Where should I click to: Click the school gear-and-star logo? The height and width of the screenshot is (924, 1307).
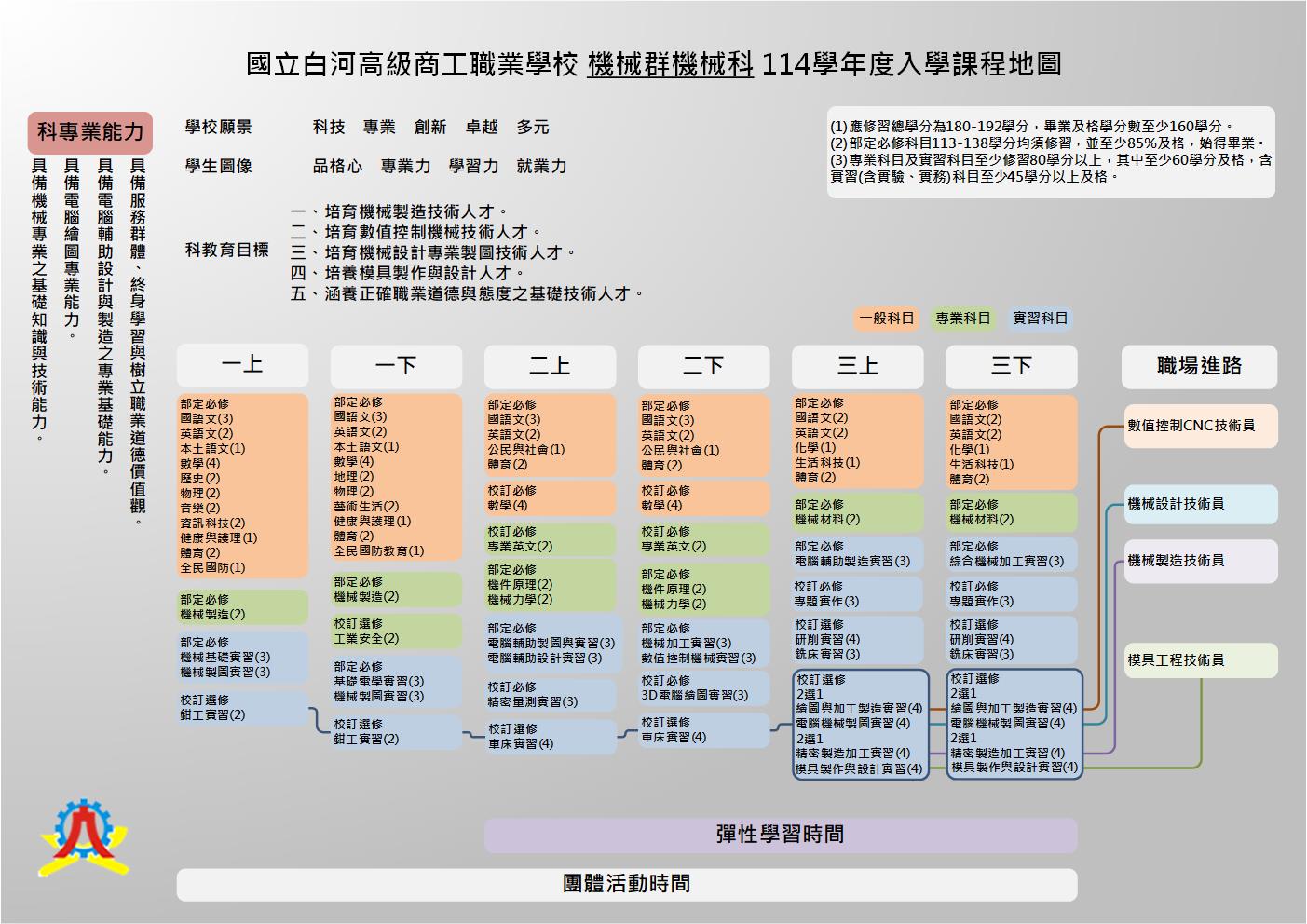(x=84, y=838)
